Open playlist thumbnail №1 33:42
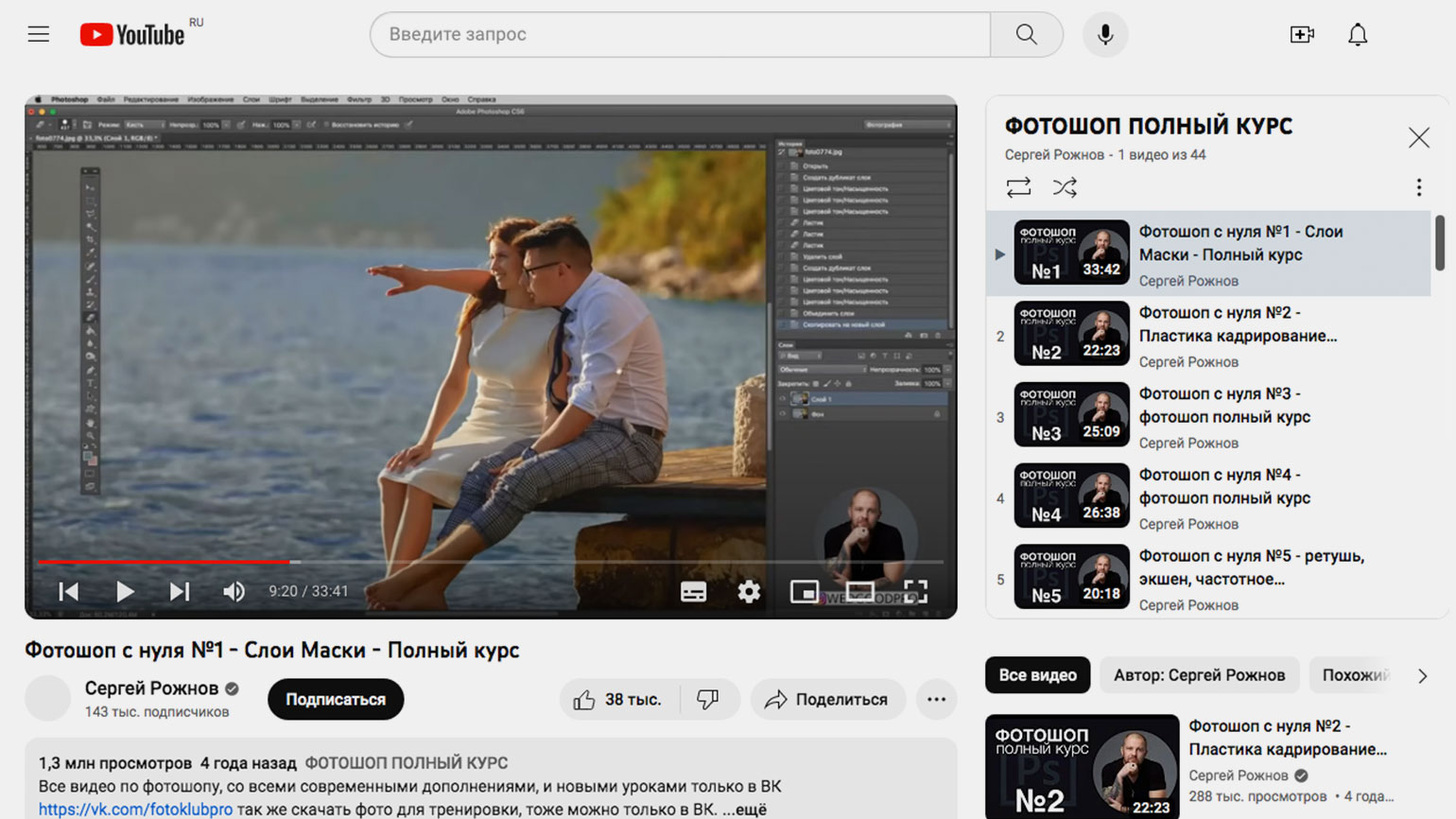This screenshot has height=819, width=1456. 1071,253
